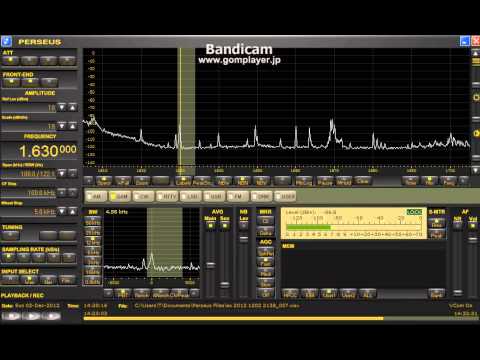Select SAM demodulation mode

120,196
